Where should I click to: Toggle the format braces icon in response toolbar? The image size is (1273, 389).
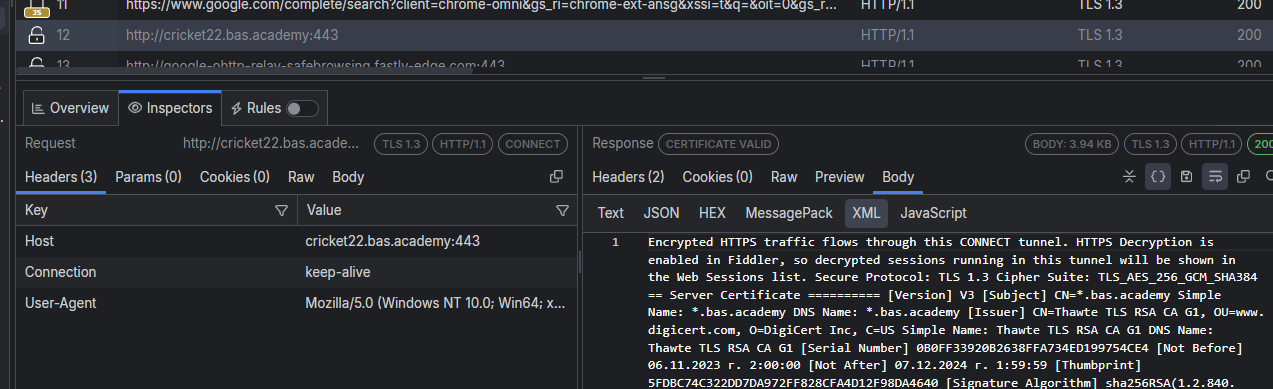(x=1158, y=177)
